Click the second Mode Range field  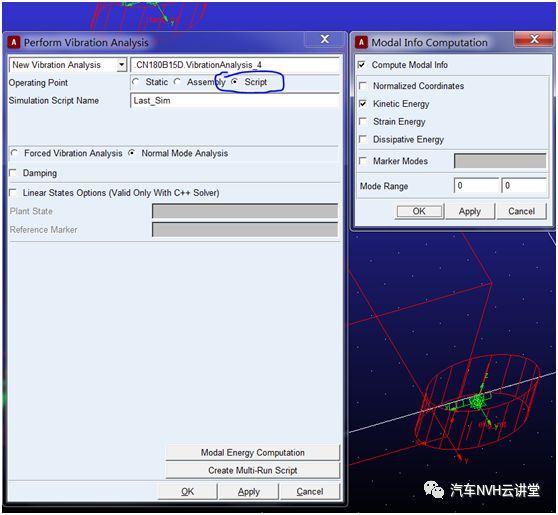(x=524, y=186)
